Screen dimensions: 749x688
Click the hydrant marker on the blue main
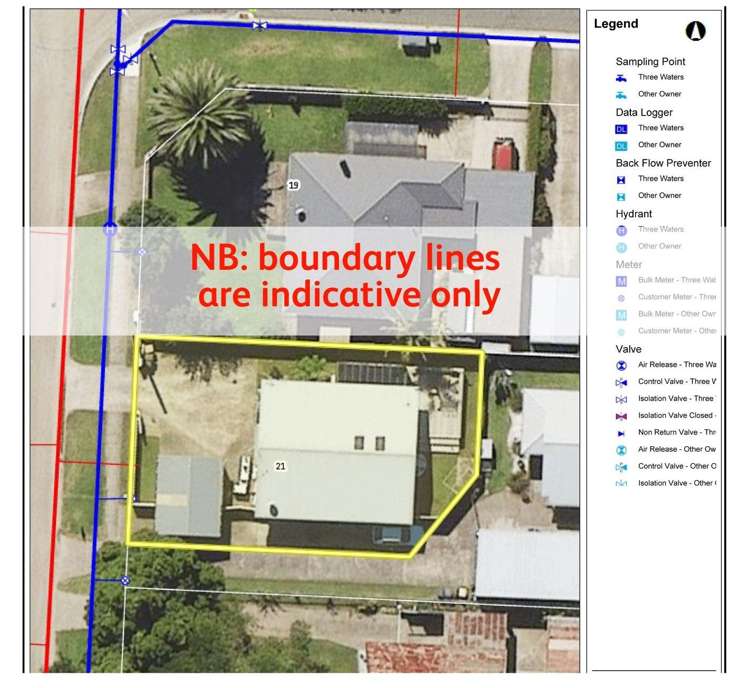110,230
